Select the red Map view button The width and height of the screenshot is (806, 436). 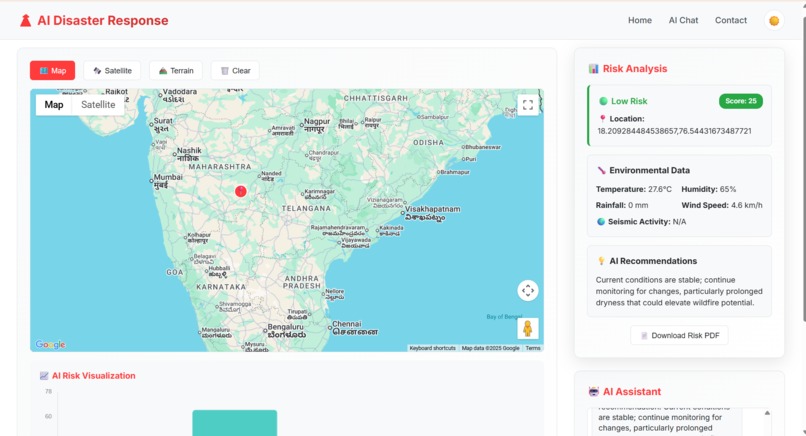tap(52, 70)
